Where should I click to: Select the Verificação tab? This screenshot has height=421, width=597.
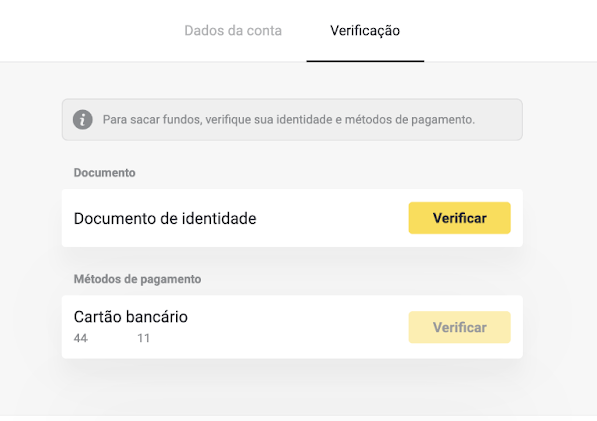click(365, 30)
